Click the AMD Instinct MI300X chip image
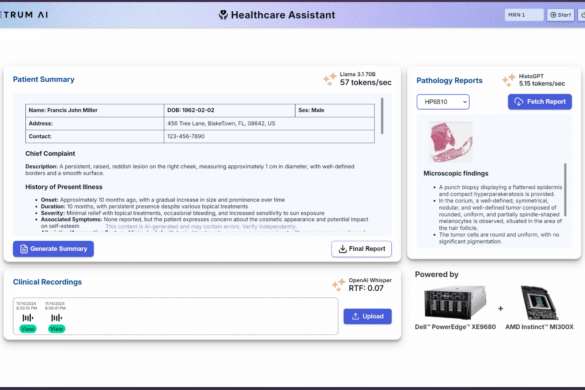This screenshot has width=585, height=390. tap(539, 303)
